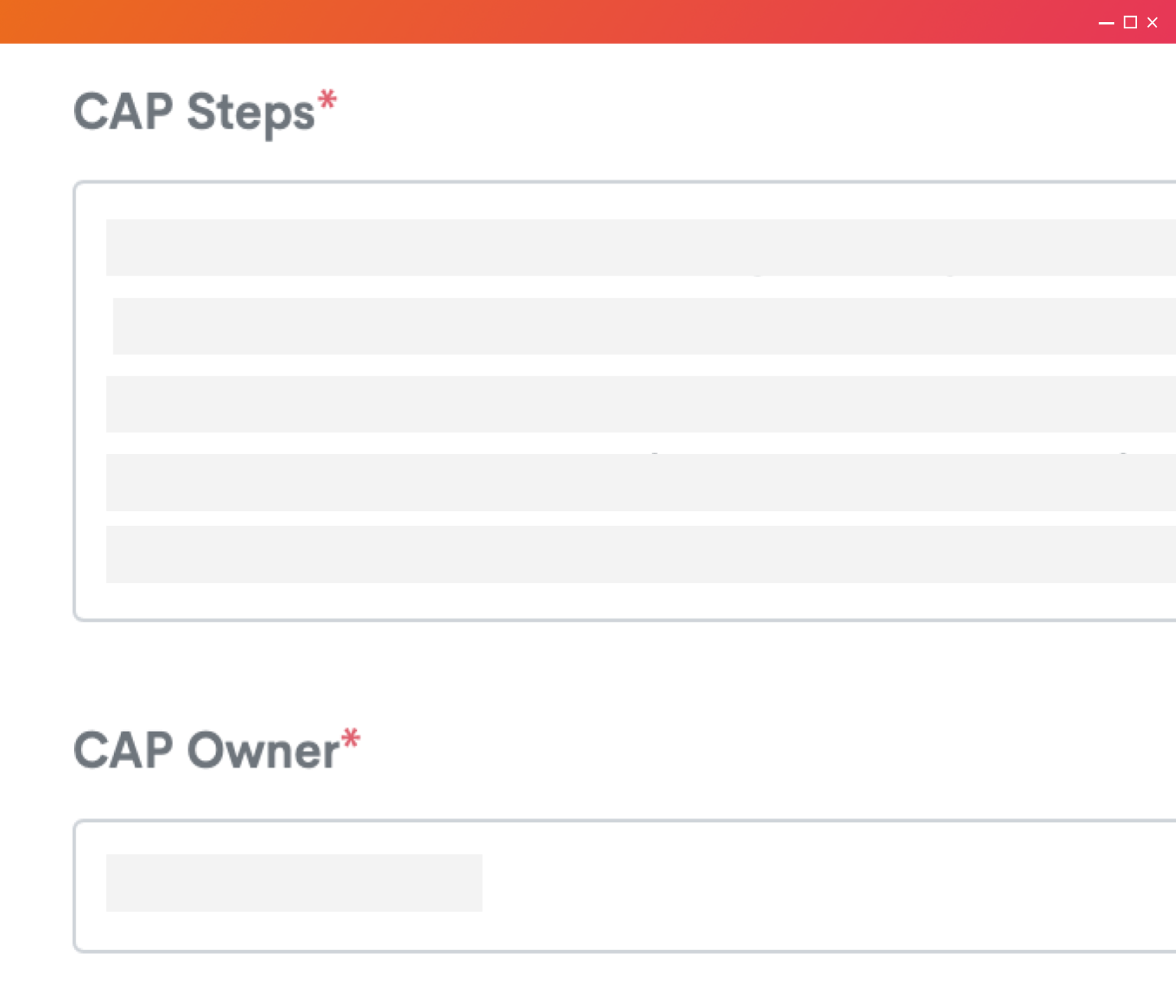Select the CAP Owner heading label
1176x1008 pixels.
[x=206, y=750]
